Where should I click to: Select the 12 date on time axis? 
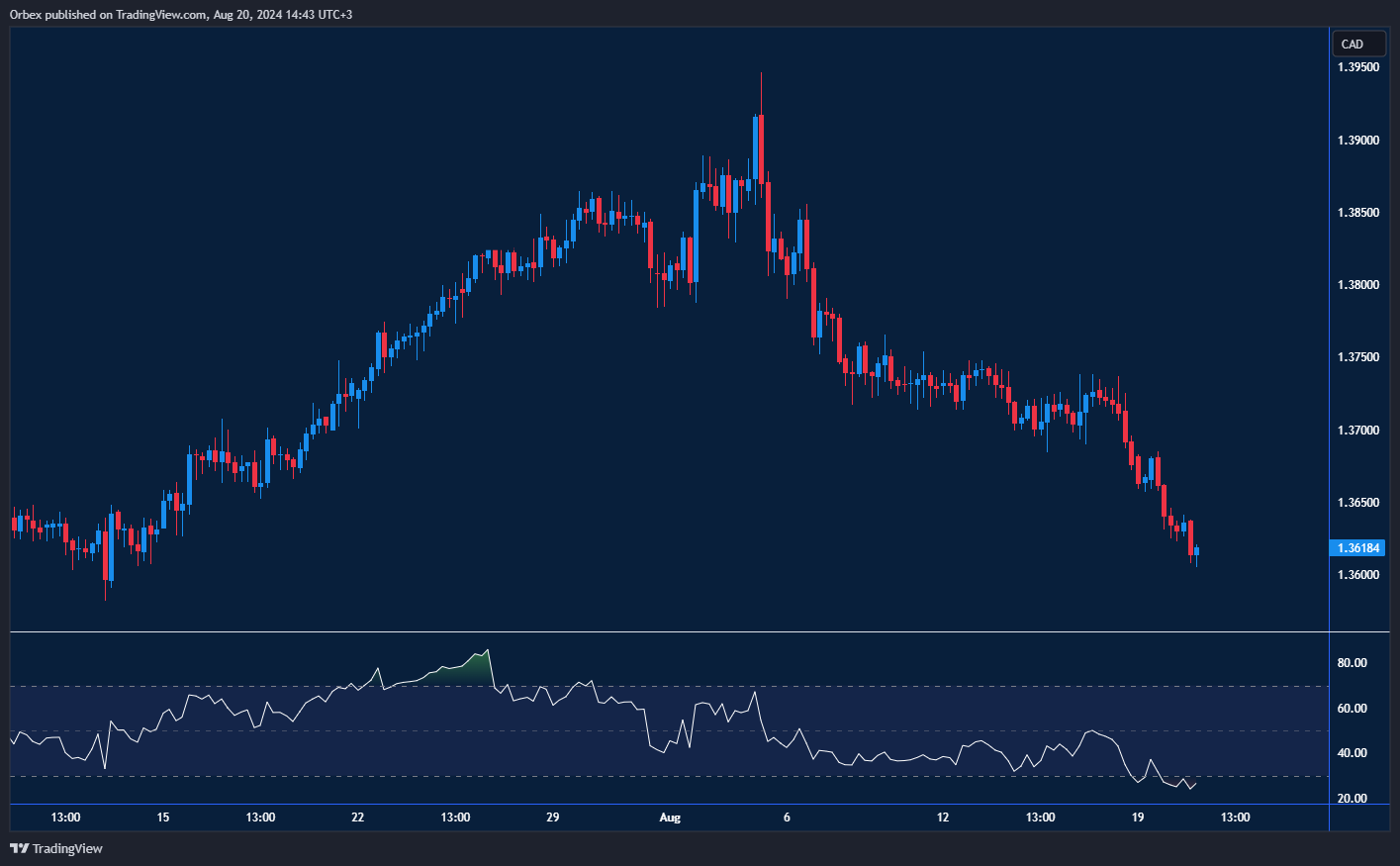[942, 818]
